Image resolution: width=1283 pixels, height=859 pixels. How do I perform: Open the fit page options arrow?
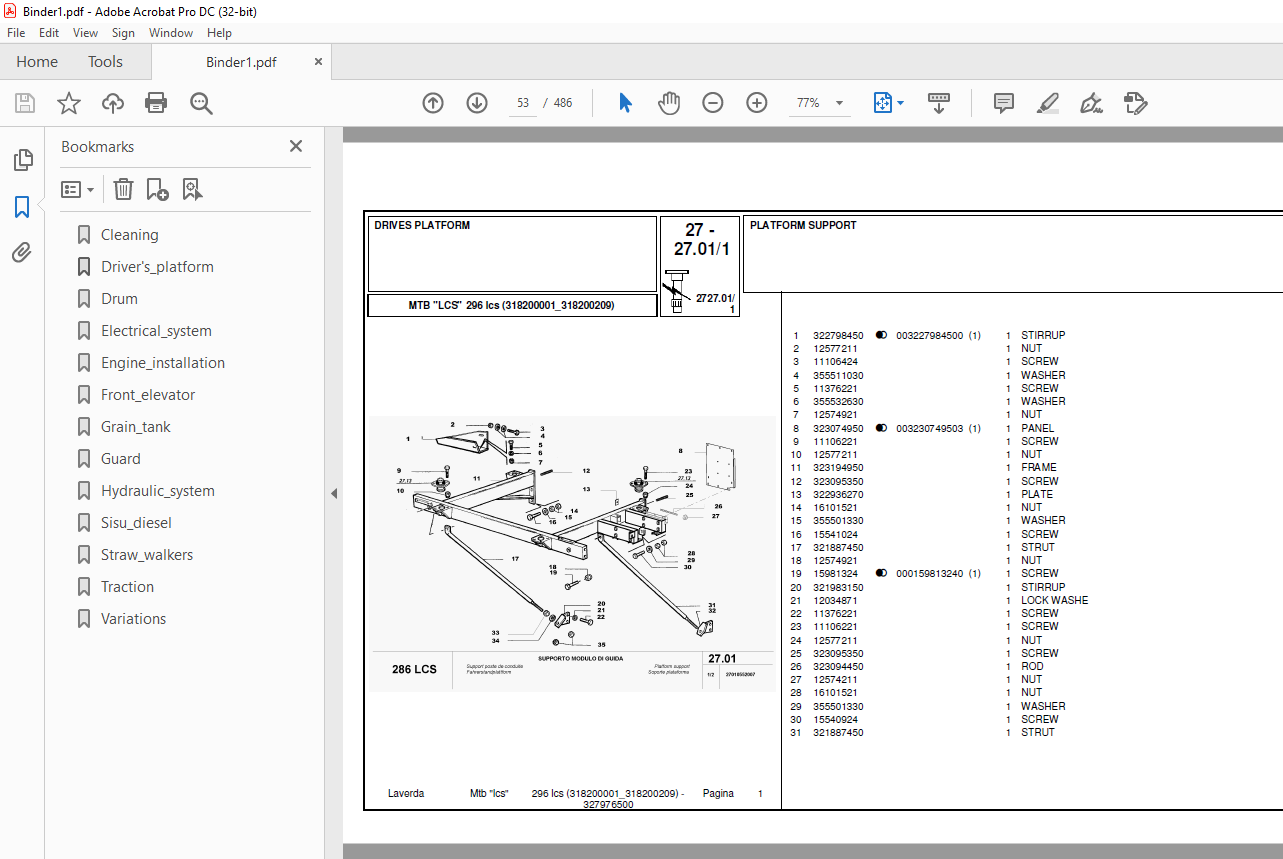pos(900,103)
